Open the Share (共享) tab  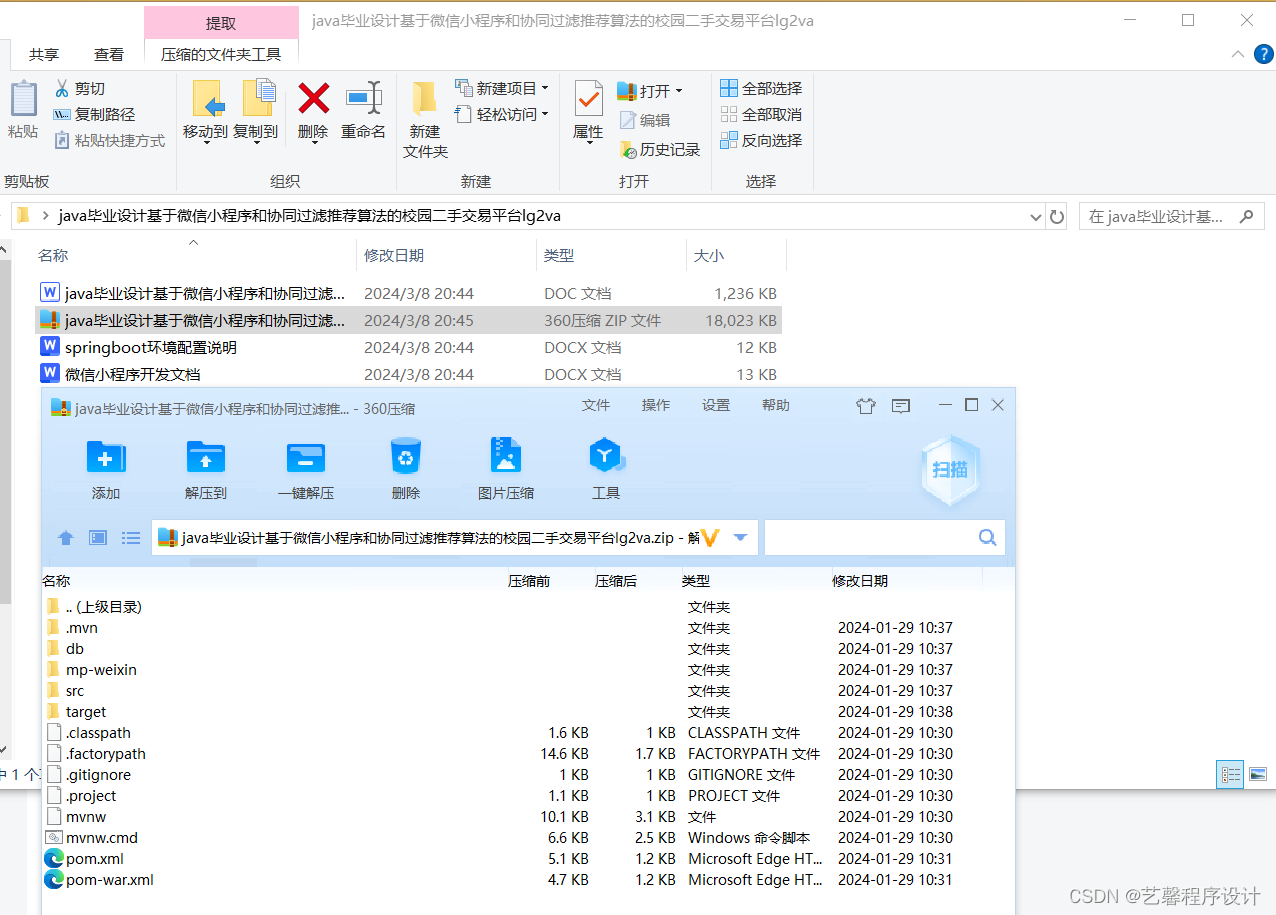44,55
